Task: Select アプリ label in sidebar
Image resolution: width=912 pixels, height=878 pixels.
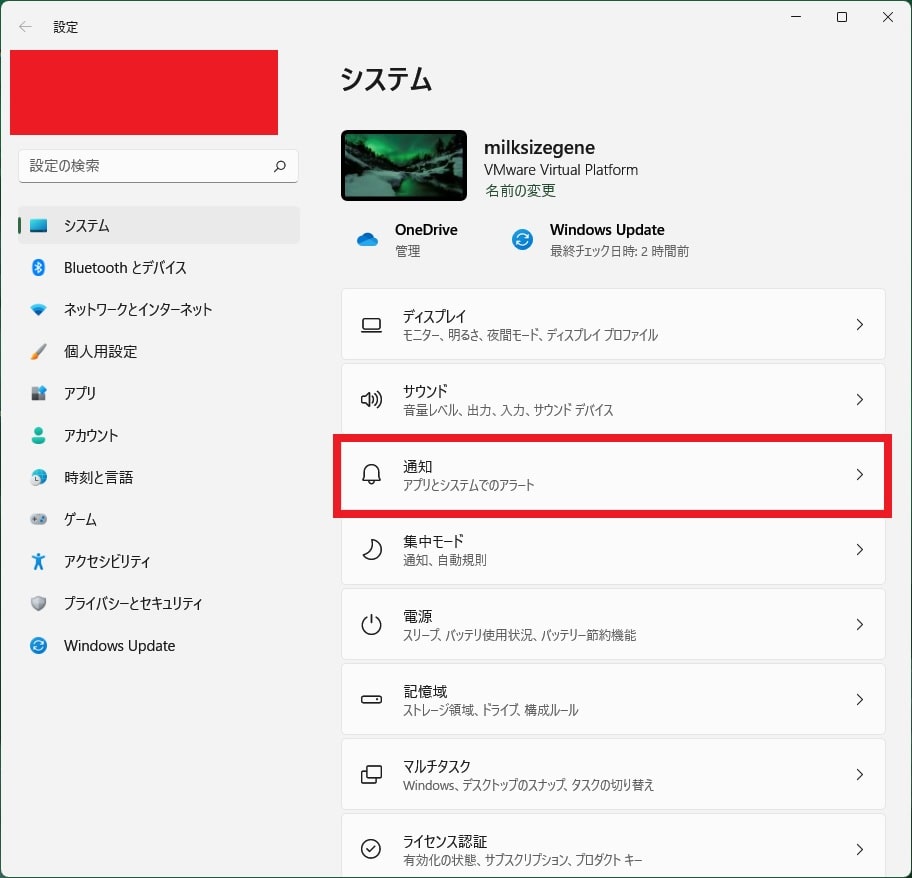Action: click(80, 394)
